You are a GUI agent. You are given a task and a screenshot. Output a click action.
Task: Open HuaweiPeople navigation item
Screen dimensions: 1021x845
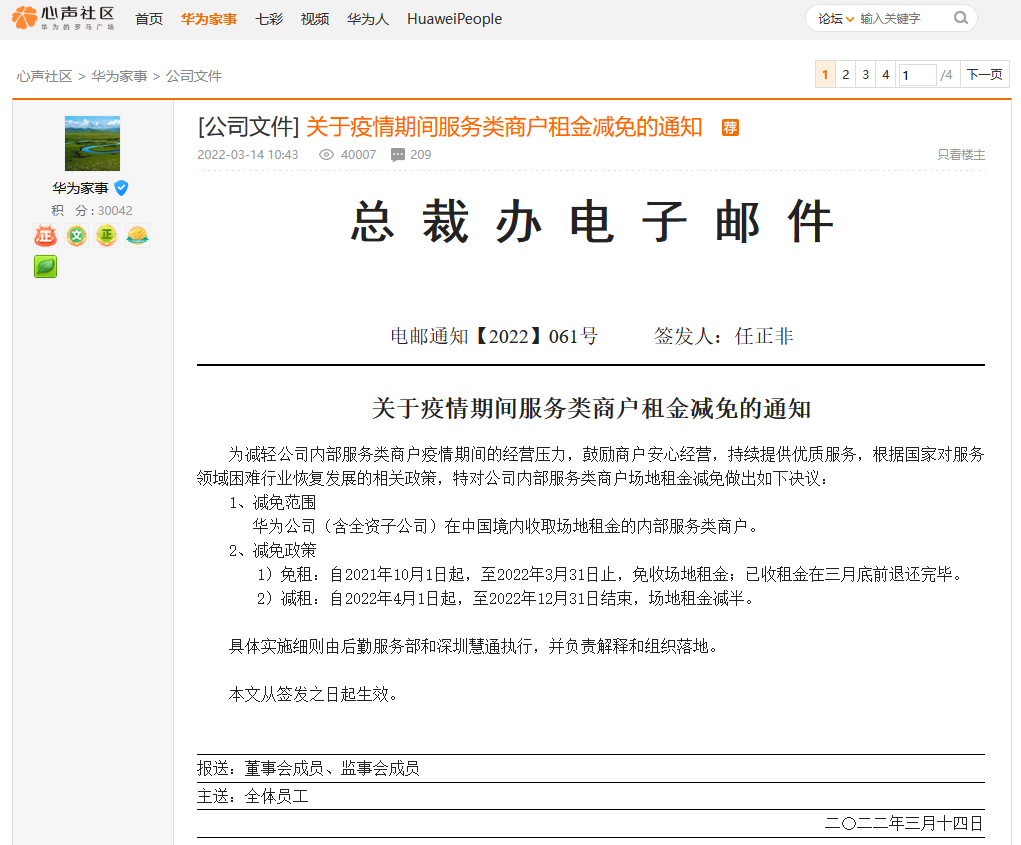455,20
